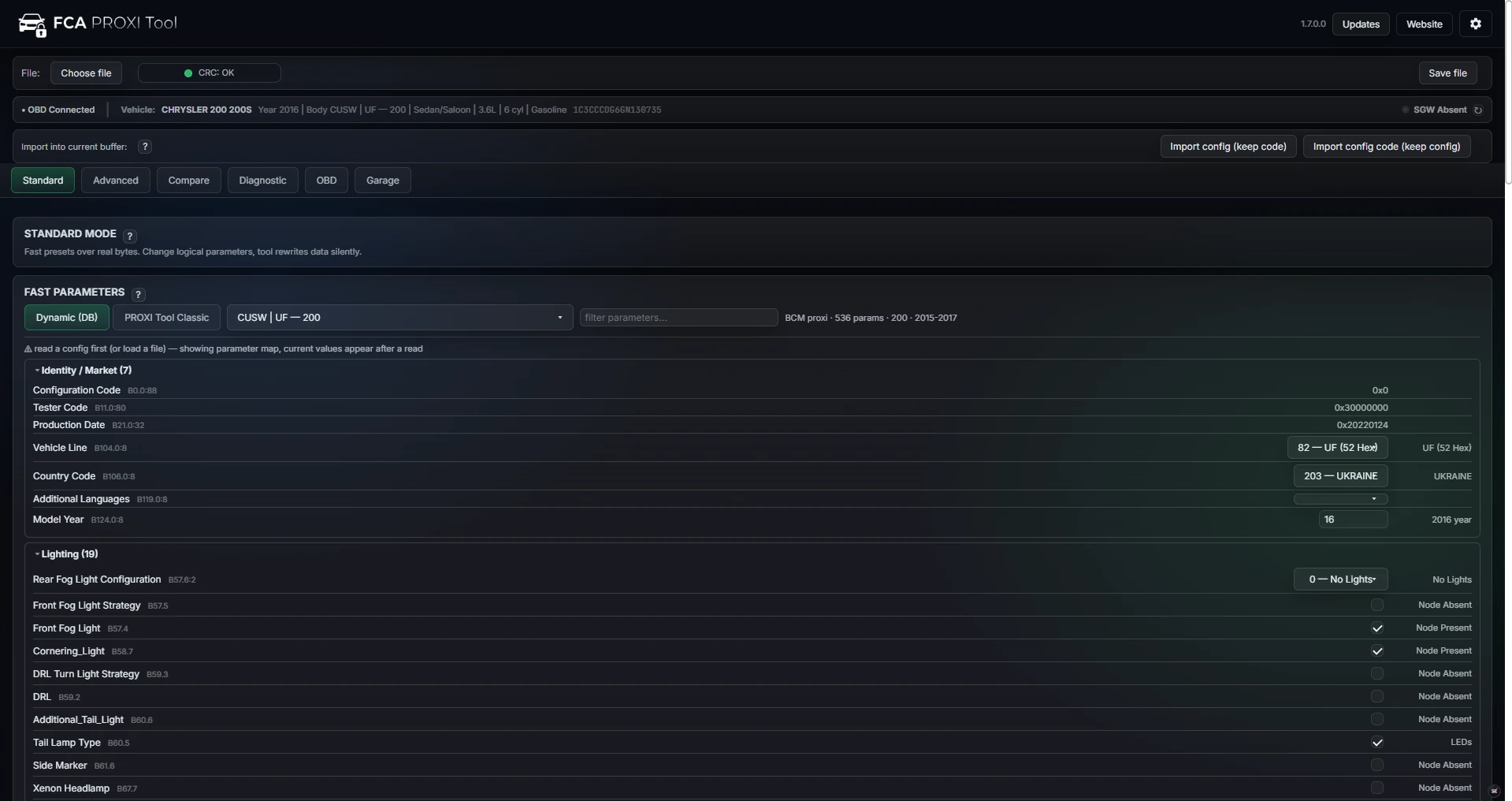Select the PROXI Tool Classic source

pyautogui.click(x=166, y=318)
